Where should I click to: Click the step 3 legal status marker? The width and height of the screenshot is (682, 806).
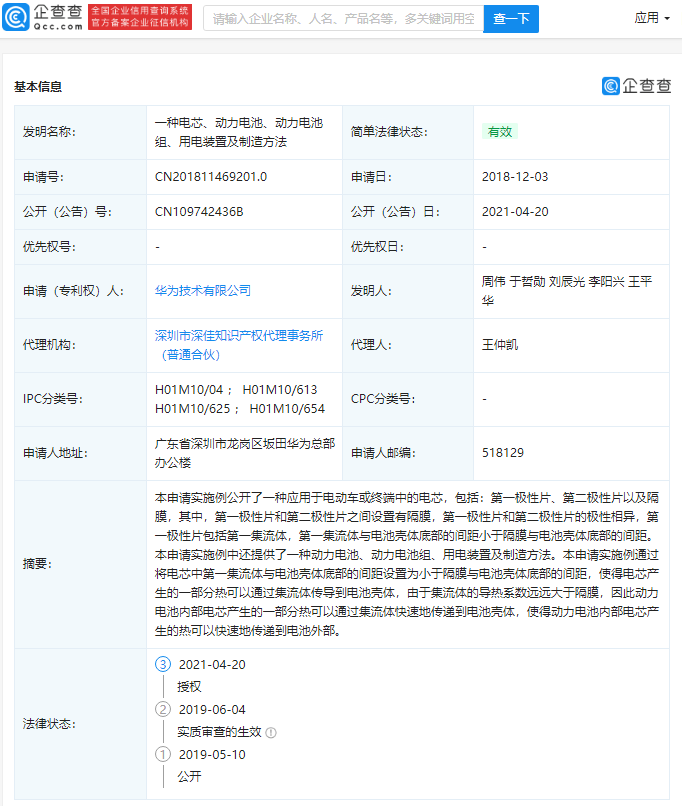point(163,665)
